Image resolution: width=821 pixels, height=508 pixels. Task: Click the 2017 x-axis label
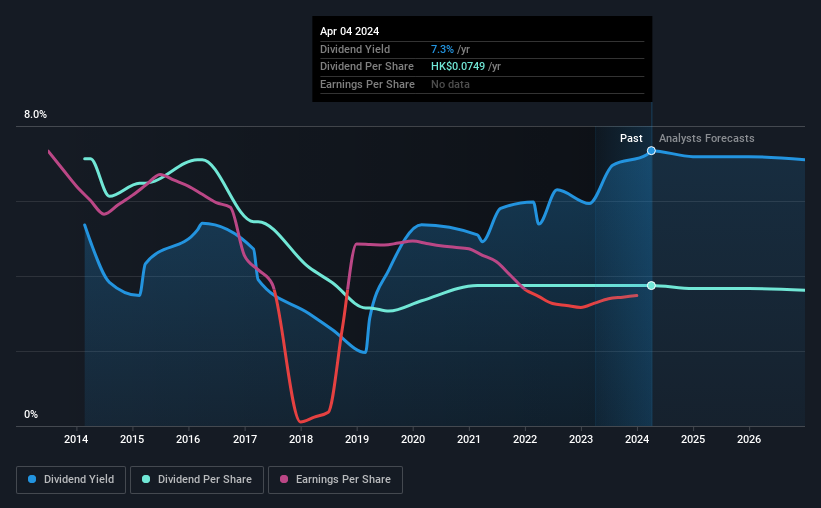(245, 439)
